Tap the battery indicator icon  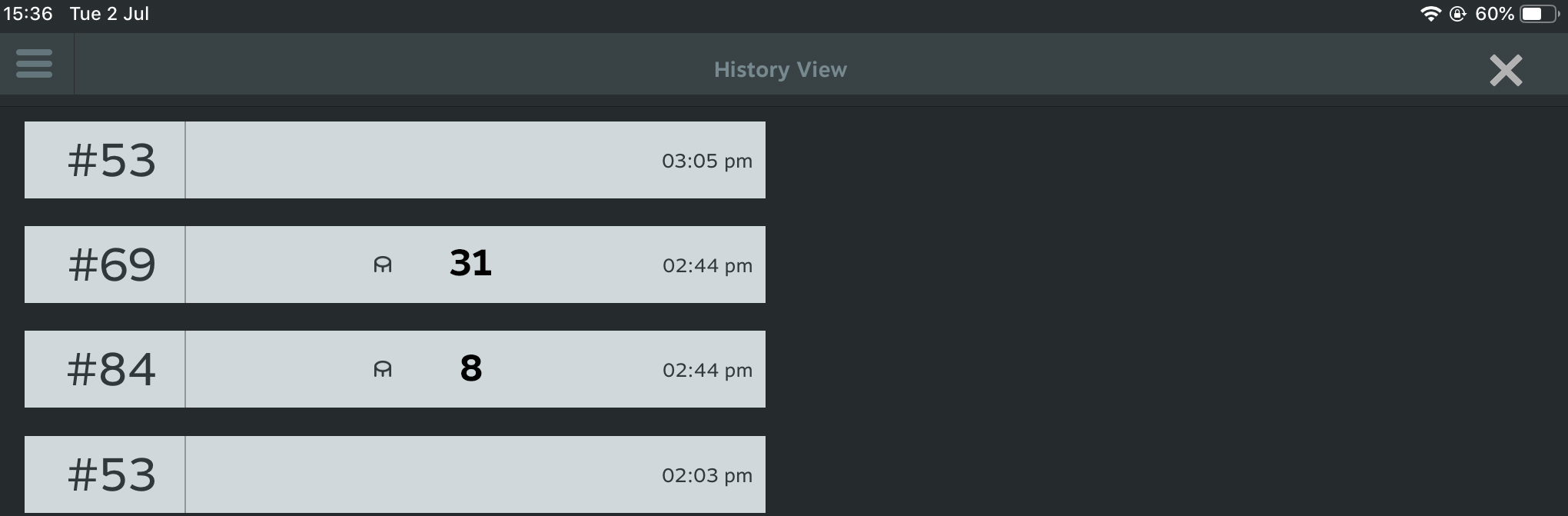[1540, 14]
